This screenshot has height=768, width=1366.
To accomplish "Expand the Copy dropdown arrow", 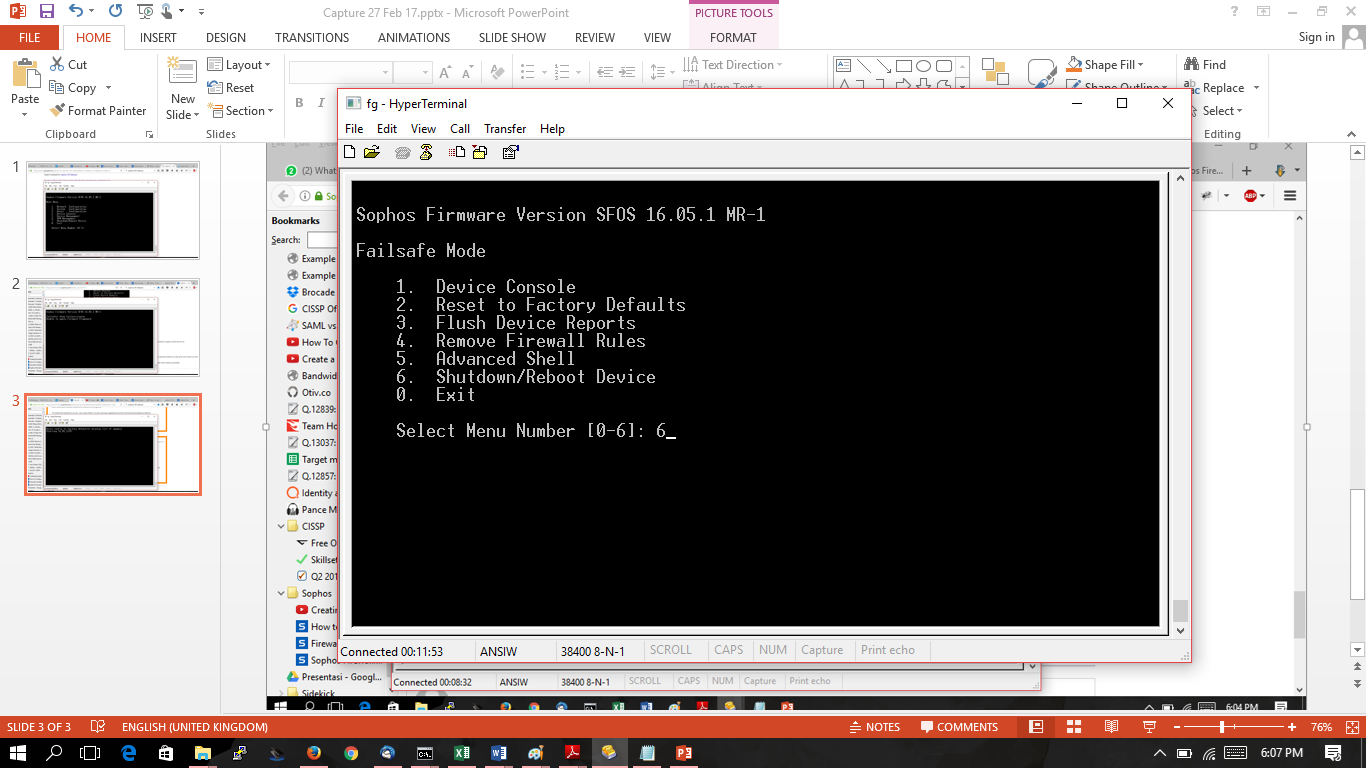I will 108,88.
